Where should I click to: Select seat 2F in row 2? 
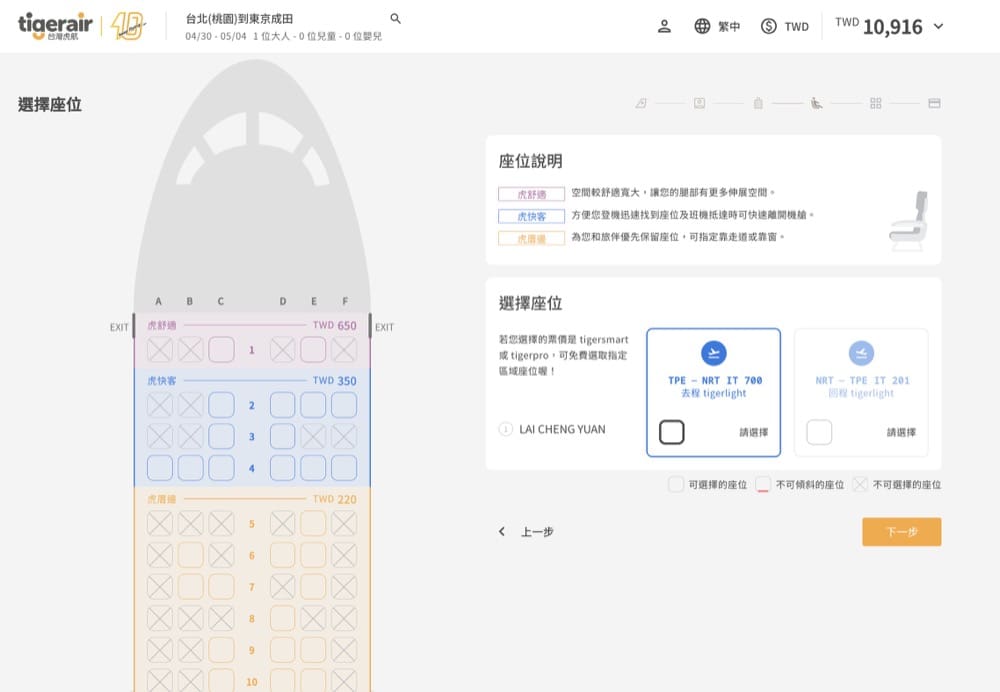point(344,405)
